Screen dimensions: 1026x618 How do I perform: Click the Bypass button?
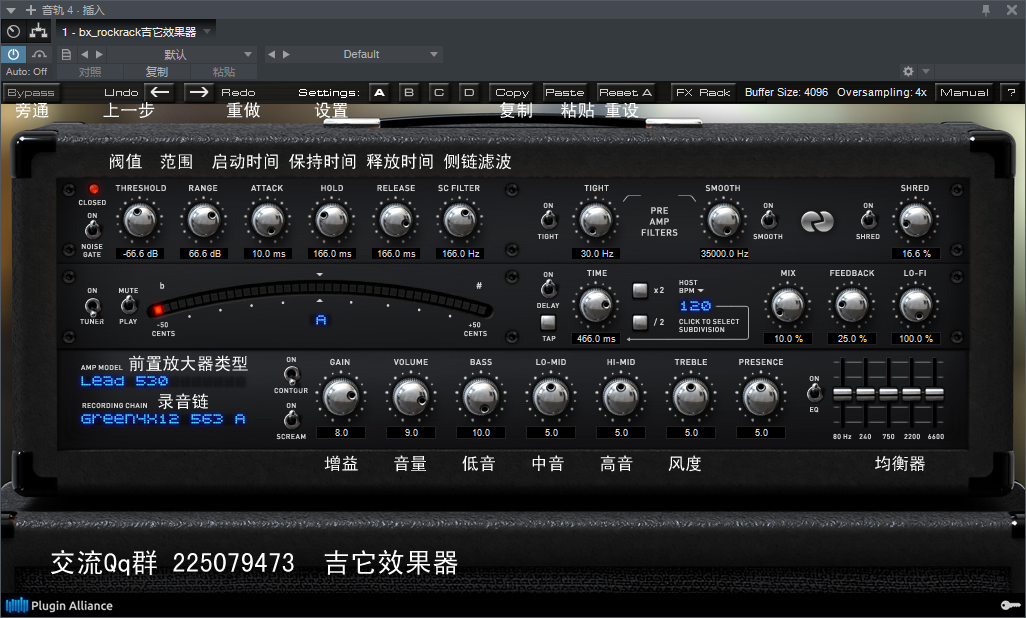tap(31, 92)
